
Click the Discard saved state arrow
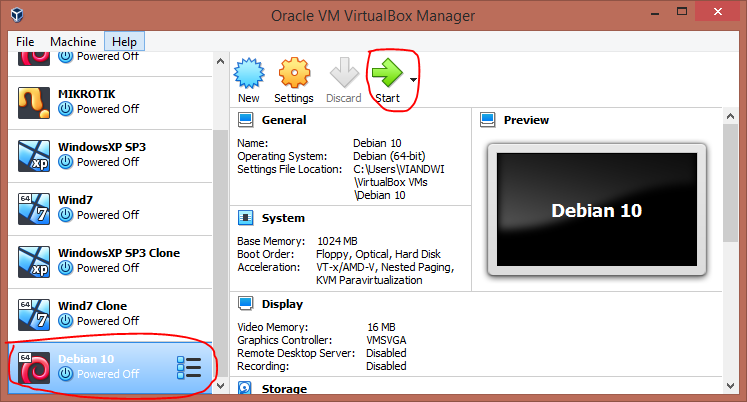344,73
